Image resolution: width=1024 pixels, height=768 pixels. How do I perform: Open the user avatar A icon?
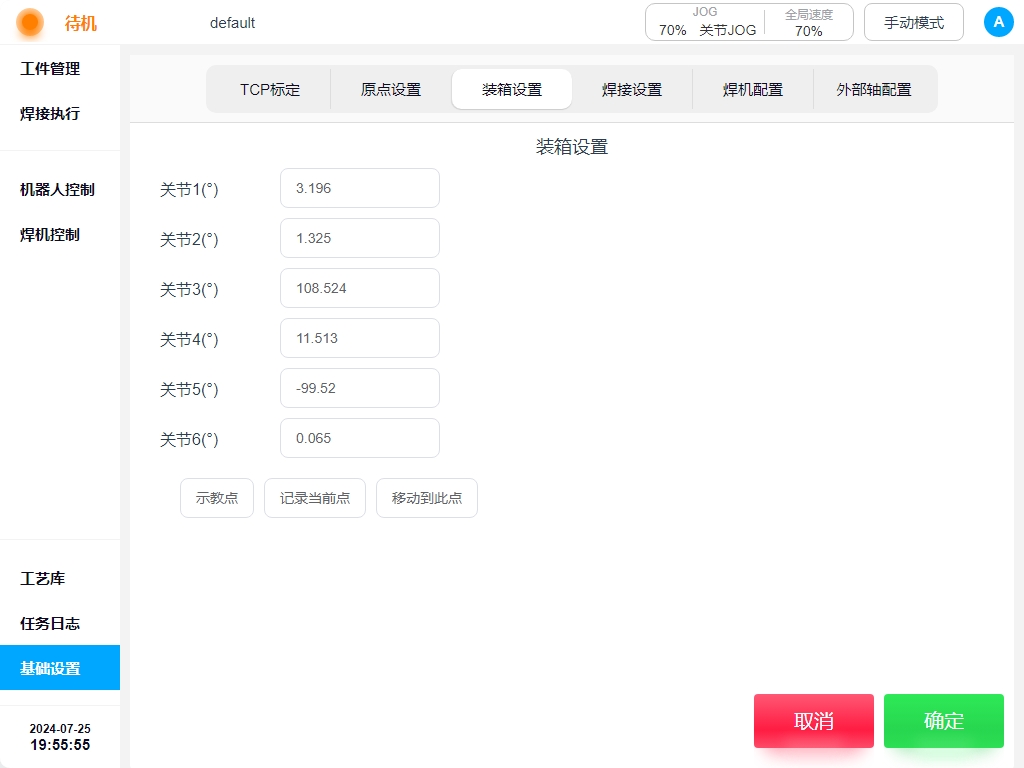(998, 22)
